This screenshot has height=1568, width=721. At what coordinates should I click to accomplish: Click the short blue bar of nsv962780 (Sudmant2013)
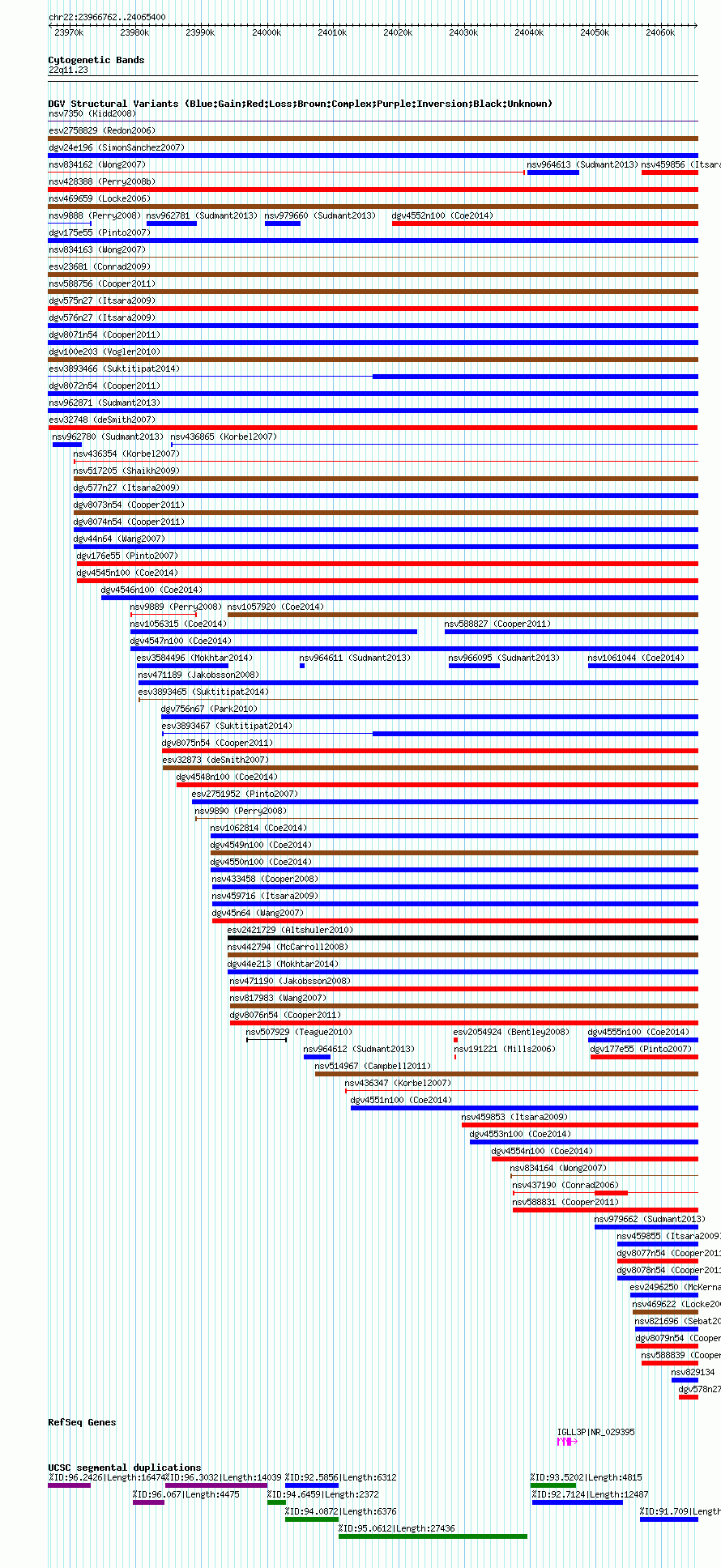click(67, 445)
